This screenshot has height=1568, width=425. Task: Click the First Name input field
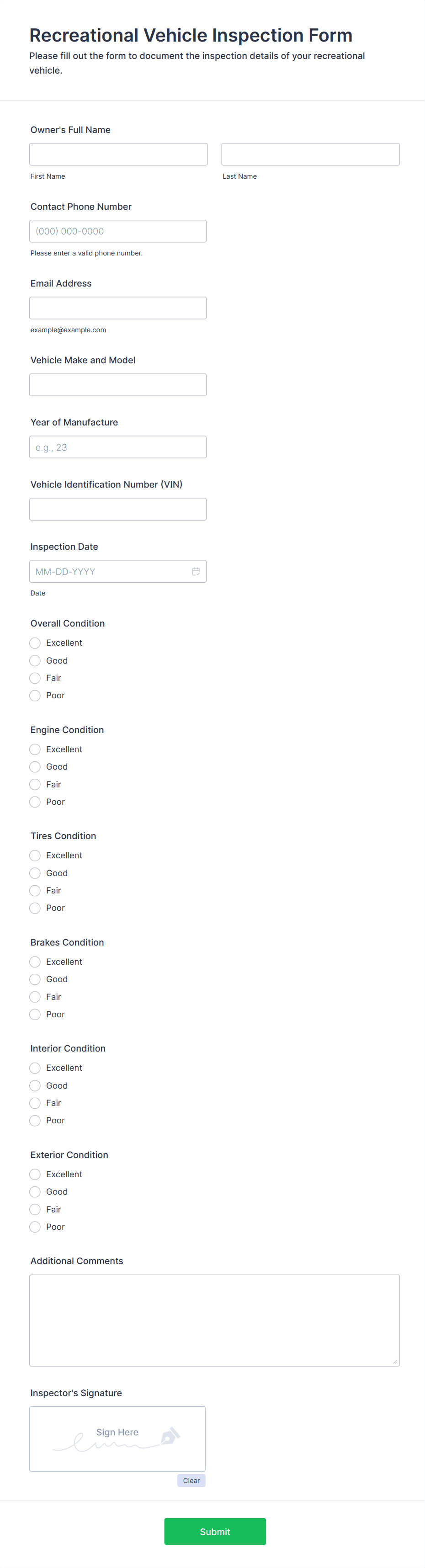coord(118,154)
